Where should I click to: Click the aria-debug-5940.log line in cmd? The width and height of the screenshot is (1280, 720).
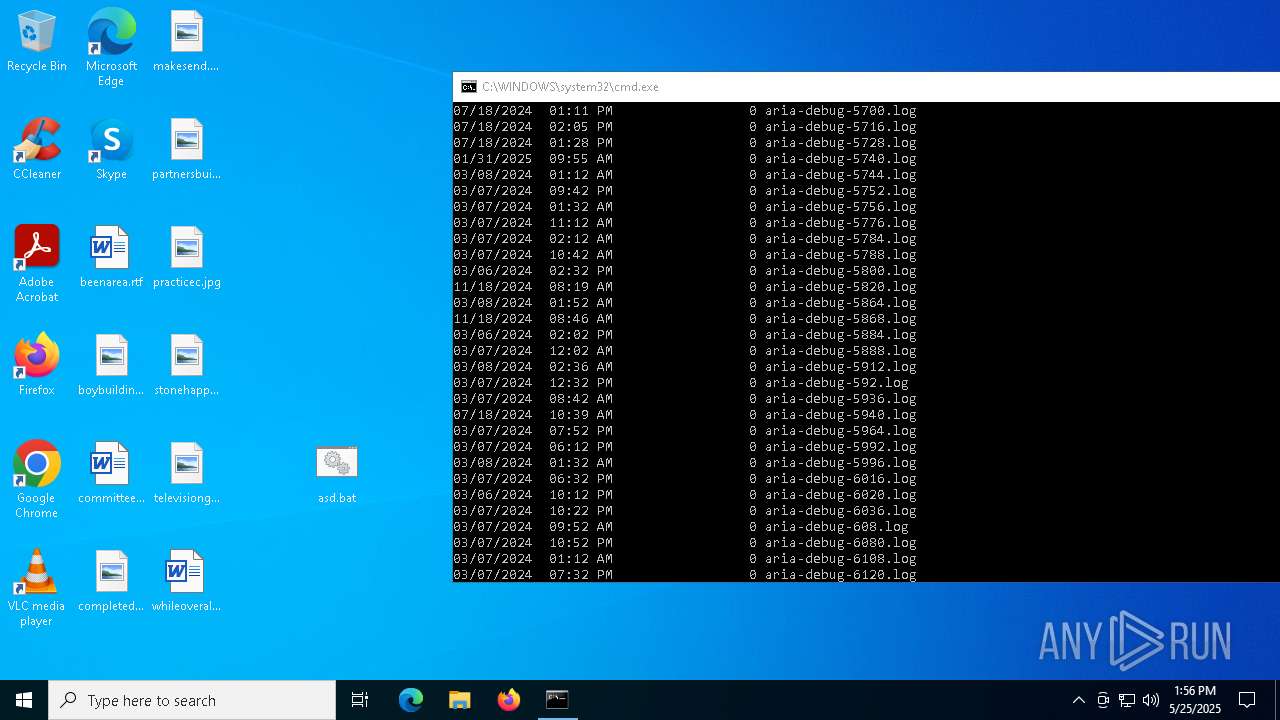[x=685, y=415]
